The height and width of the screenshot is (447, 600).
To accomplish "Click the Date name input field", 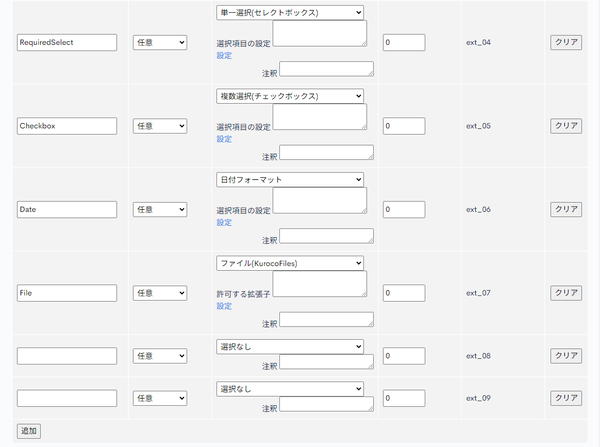I will (67, 209).
